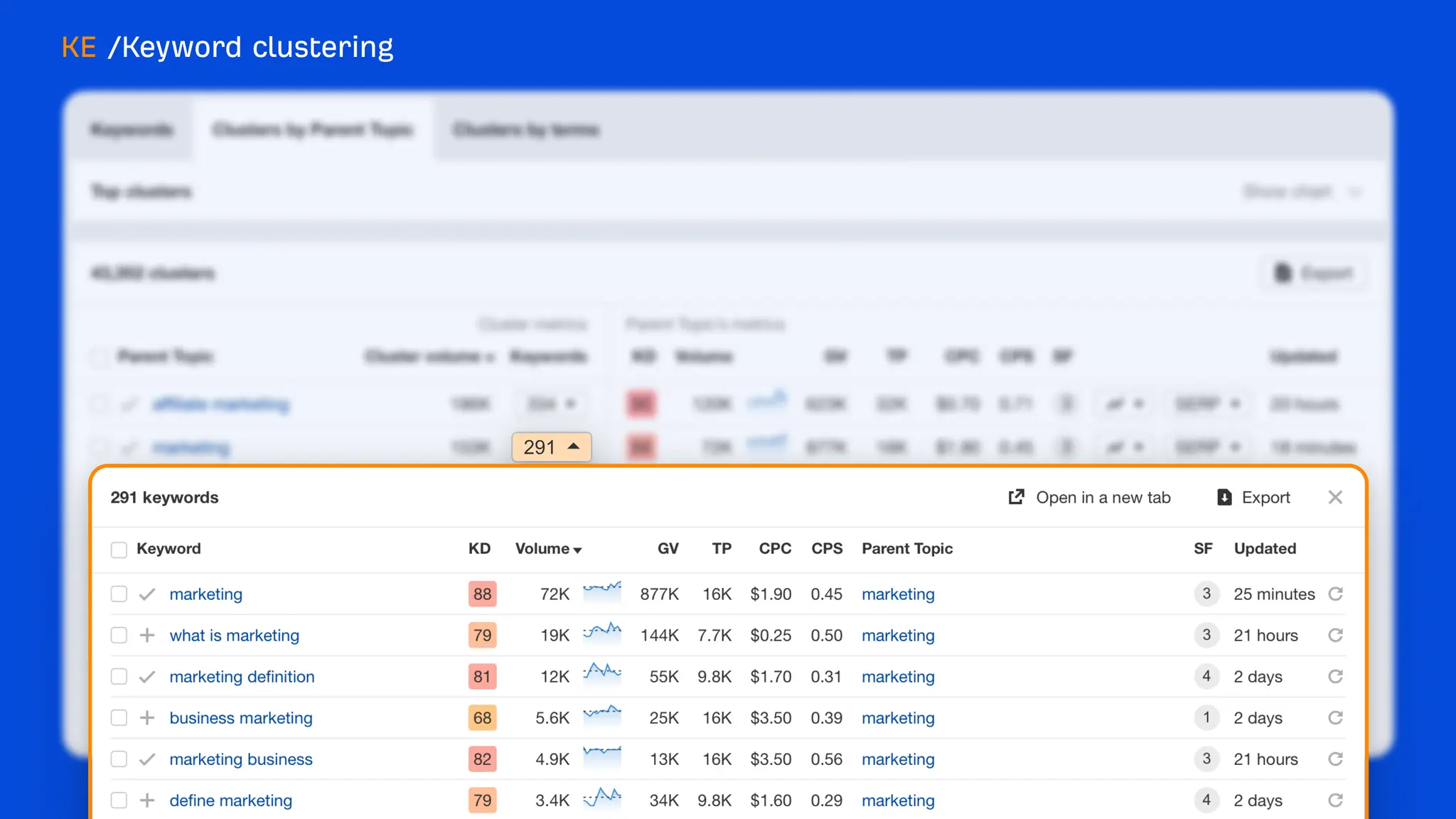This screenshot has width=1456, height=819.
Task: Switch to Clusters by Parent Topic tab
Action: click(313, 129)
